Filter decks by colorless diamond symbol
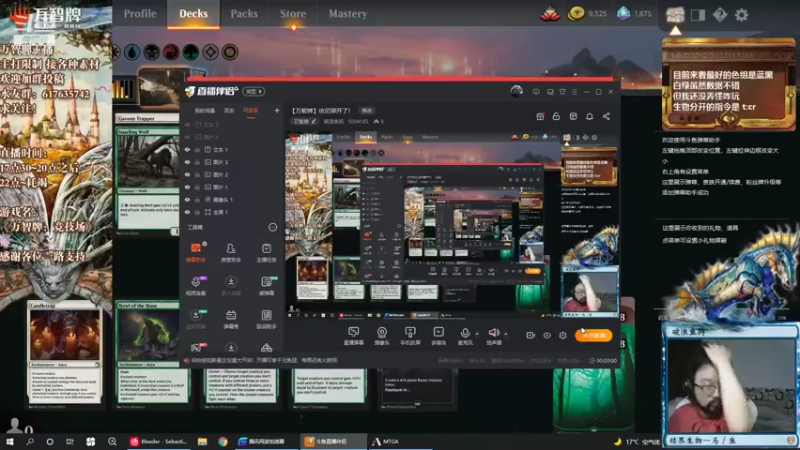The width and height of the screenshot is (800, 450). (210, 52)
